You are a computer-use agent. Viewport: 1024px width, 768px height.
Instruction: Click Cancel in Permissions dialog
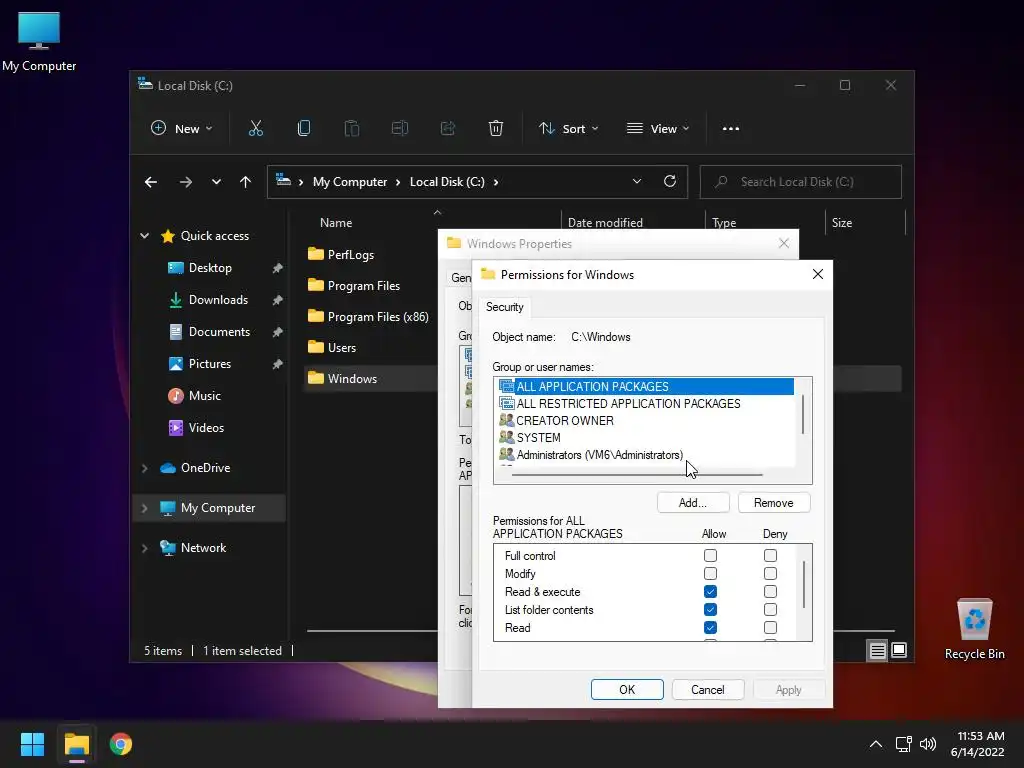coord(707,690)
